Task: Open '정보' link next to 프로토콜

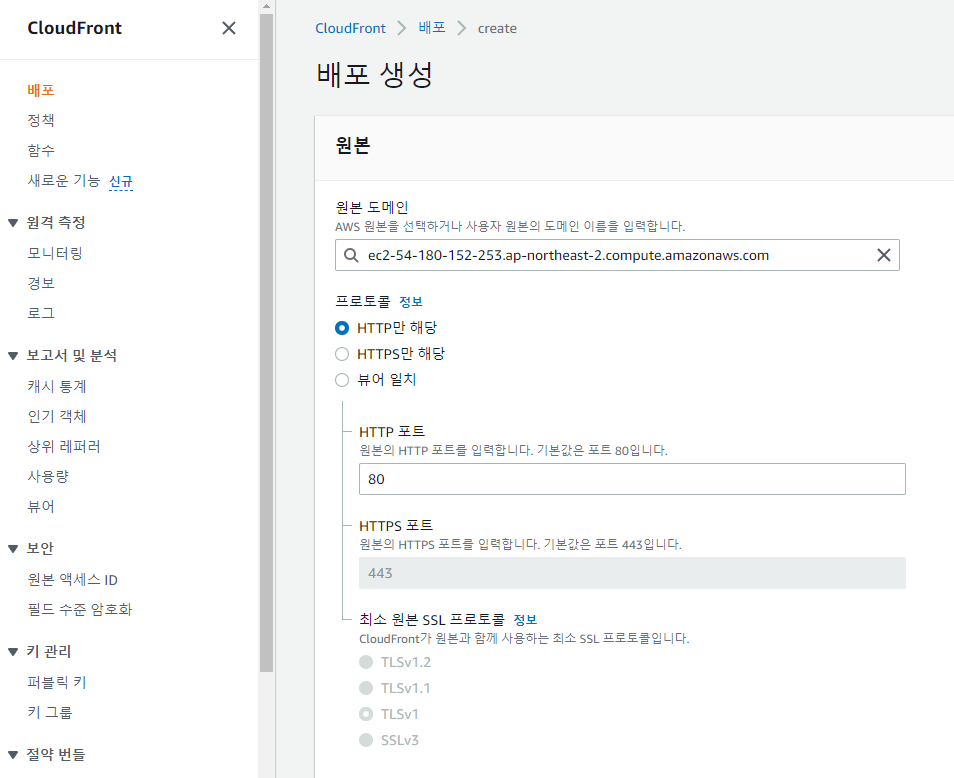Action: pos(411,302)
